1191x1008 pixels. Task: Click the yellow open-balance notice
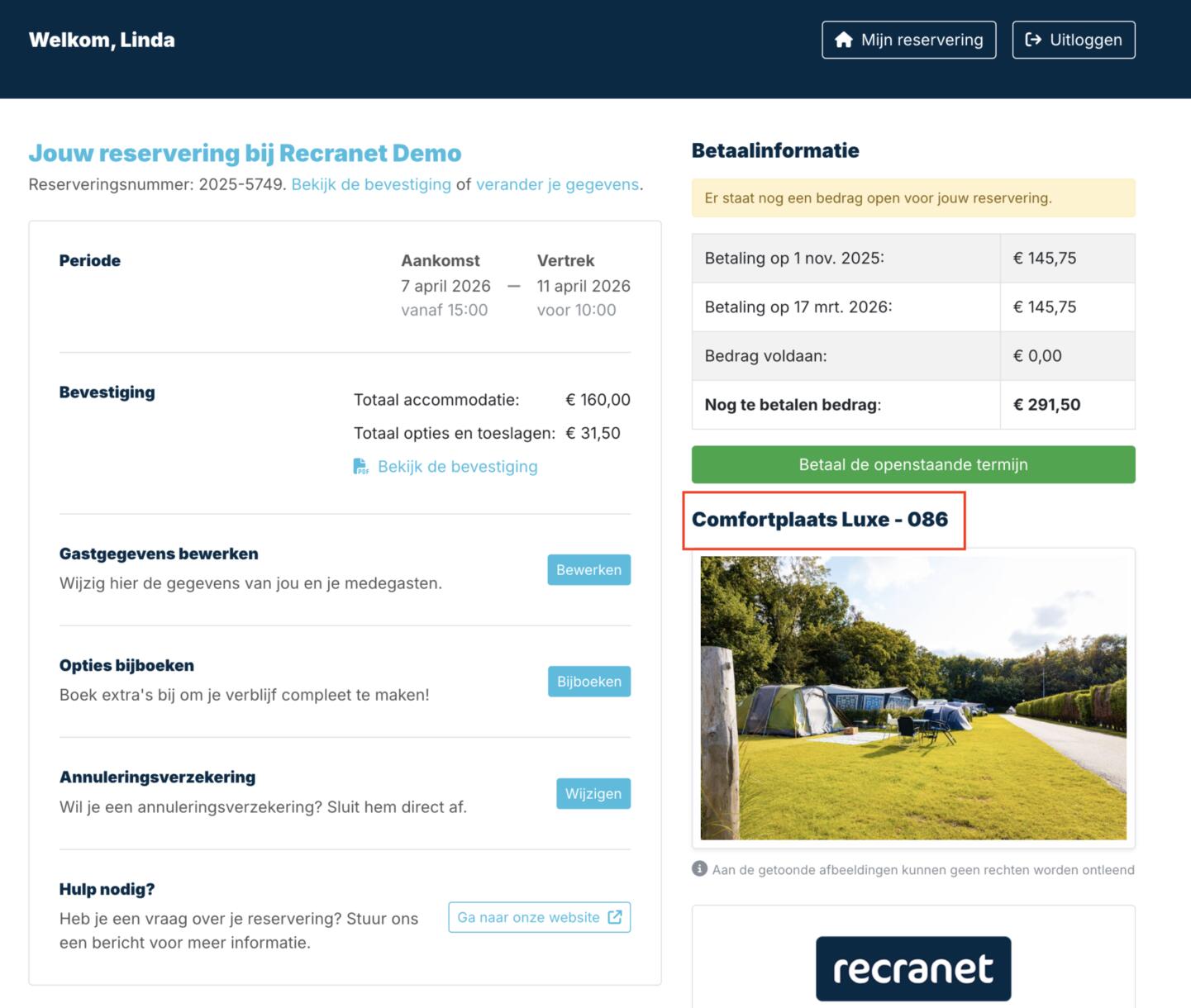click(x=912, y=198)
